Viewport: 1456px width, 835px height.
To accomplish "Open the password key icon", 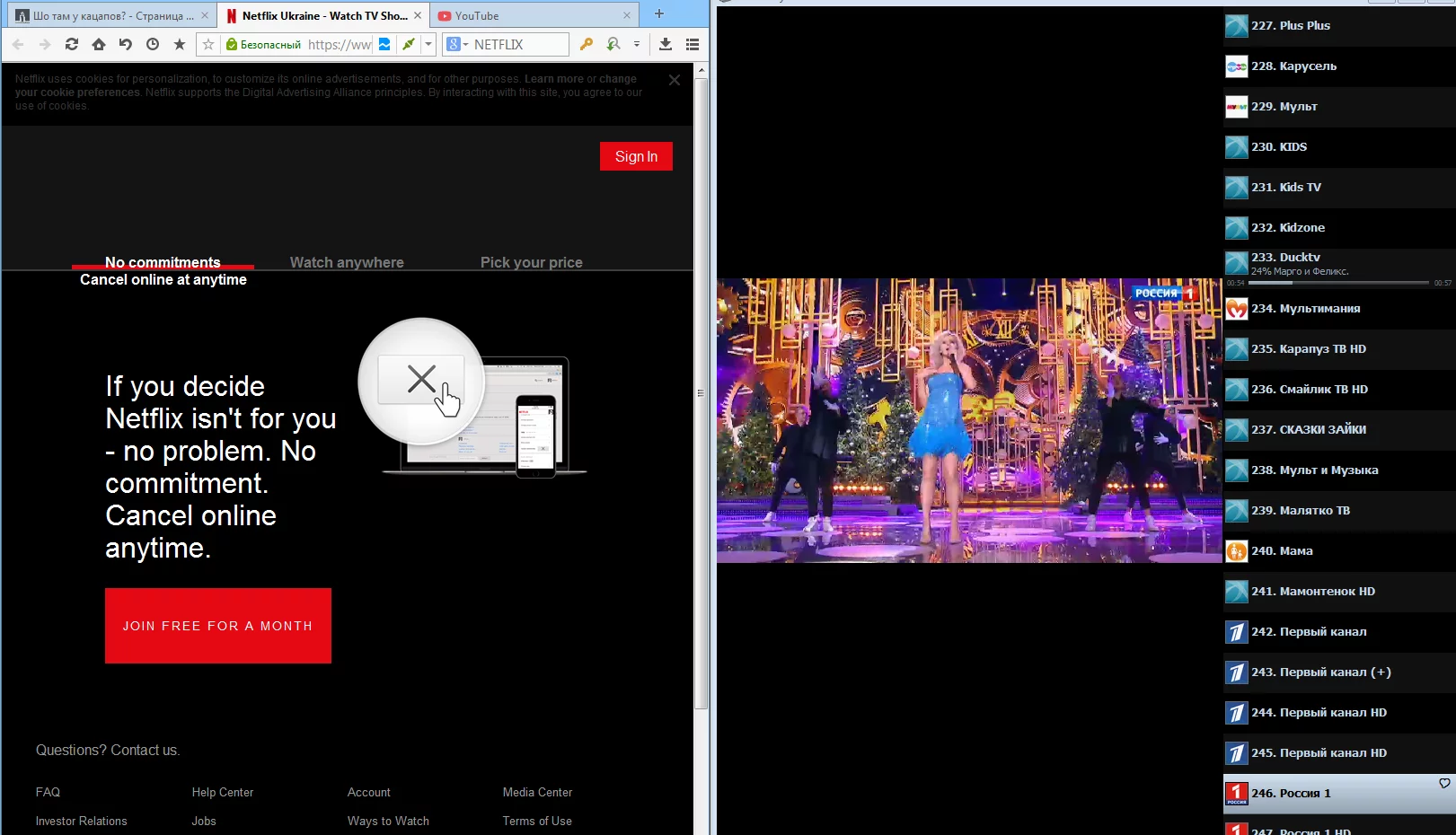I will (x=587, y=44).
